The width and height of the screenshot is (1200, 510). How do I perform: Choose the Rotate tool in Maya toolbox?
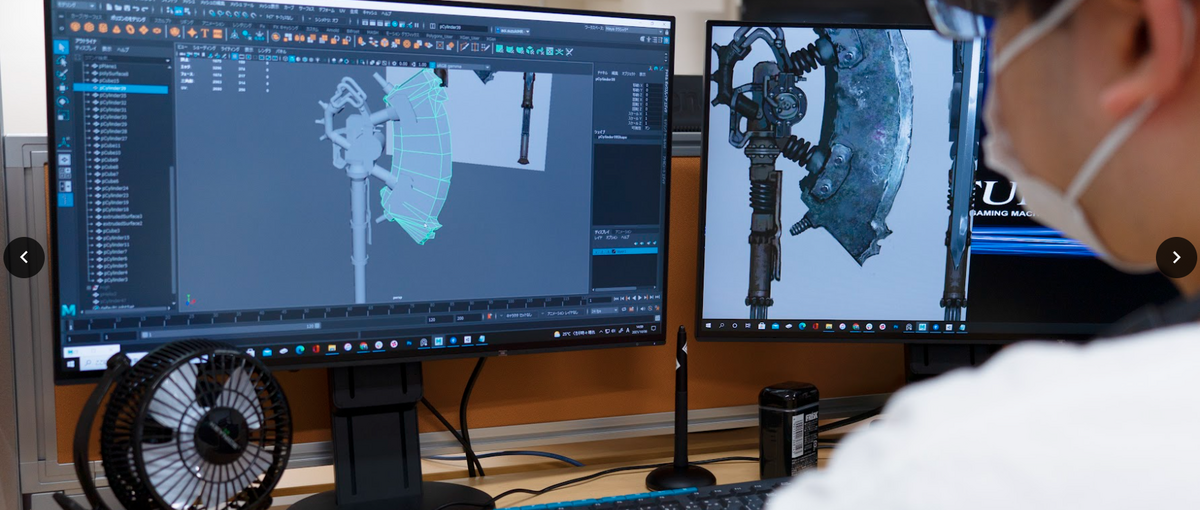click(x=62, y=101)
